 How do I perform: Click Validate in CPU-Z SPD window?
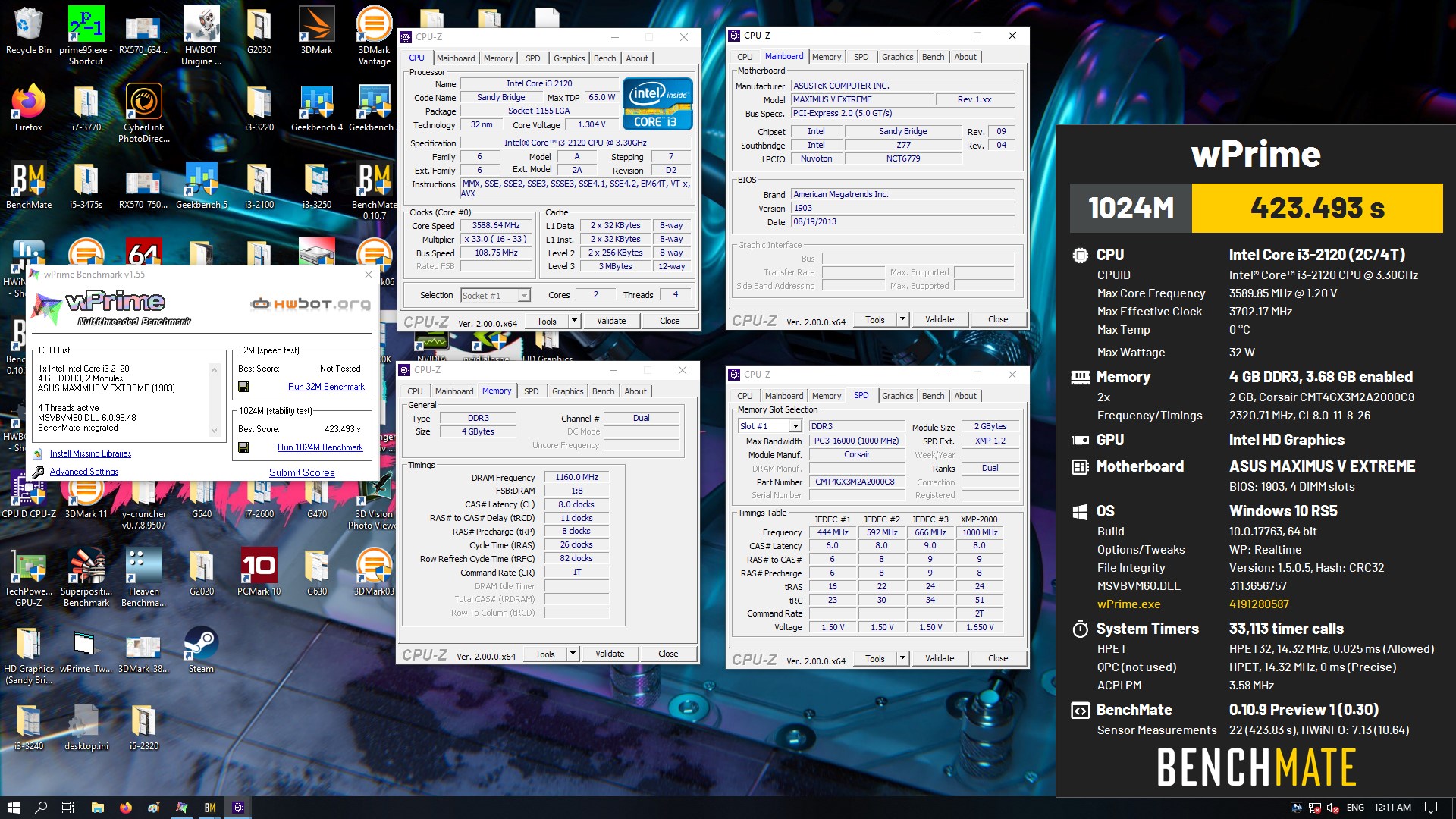coord(940,658)
